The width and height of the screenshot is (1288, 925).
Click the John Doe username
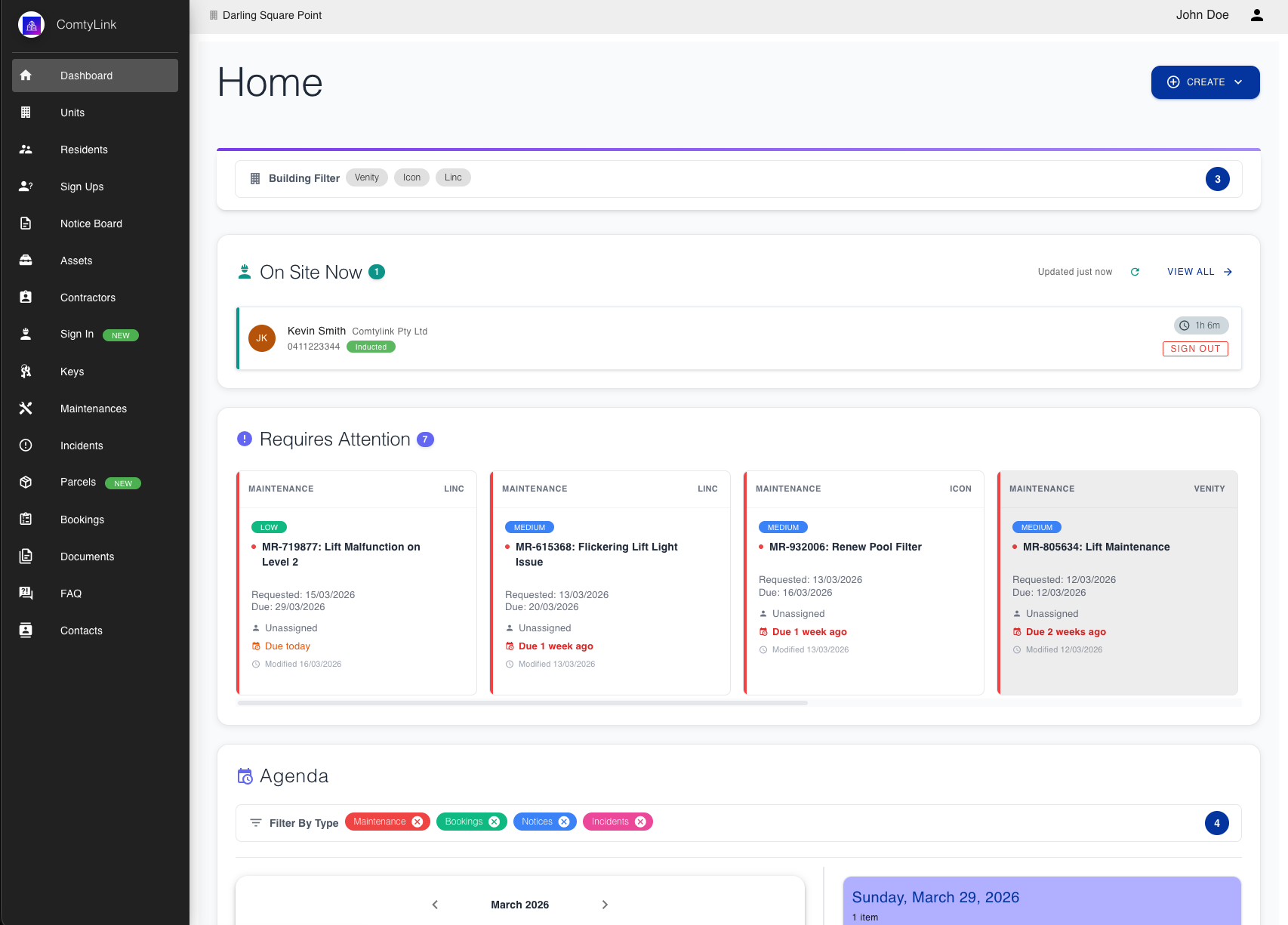click(1202, 15)
